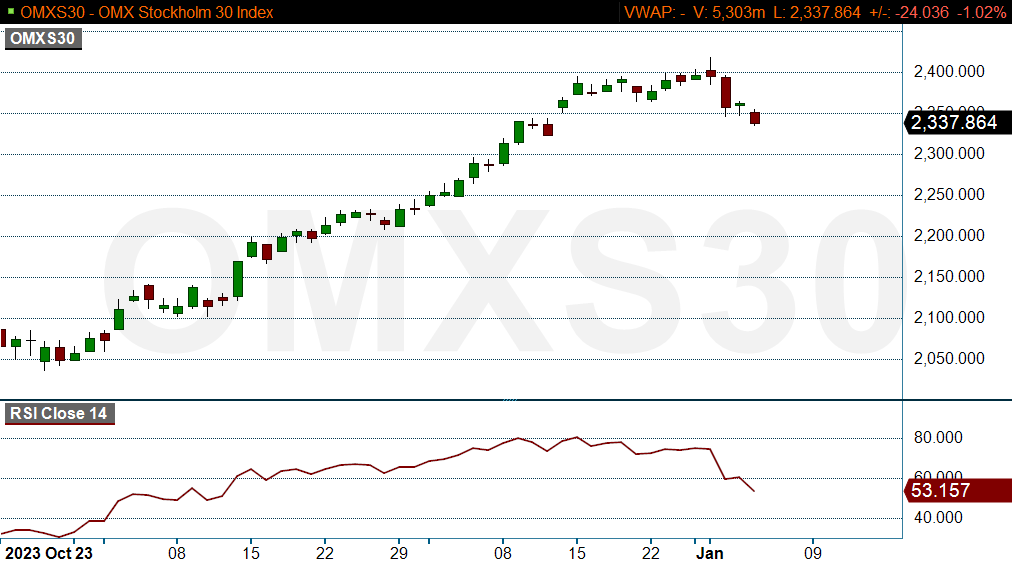
Task: Click the end point of RSI line
Action: (x=754, y=491)
